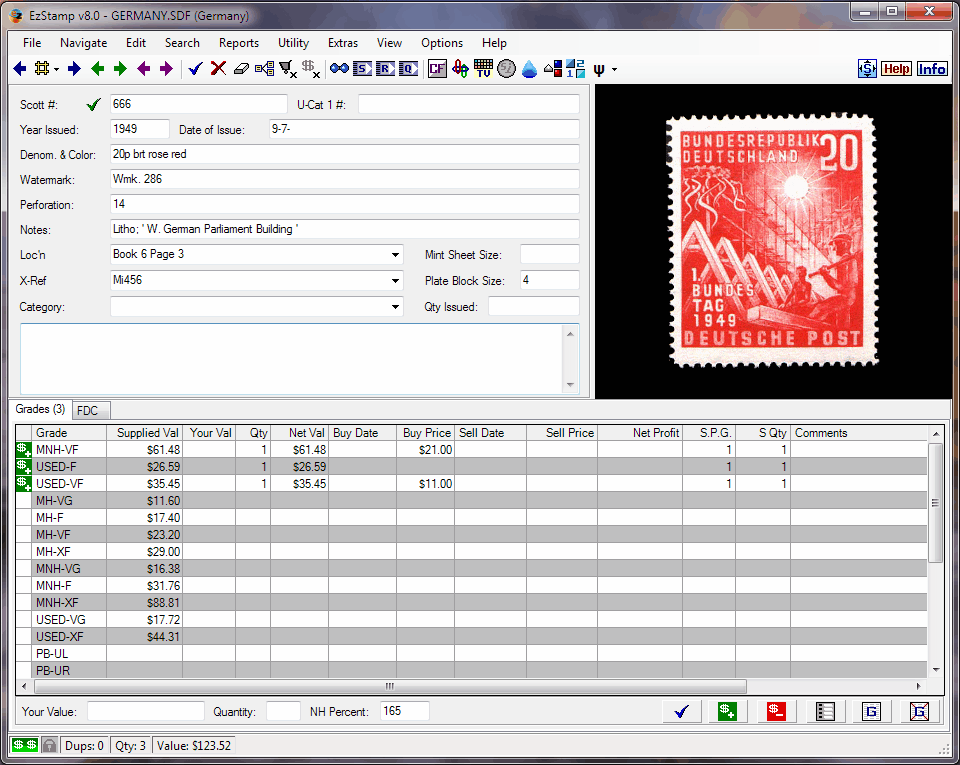Click the blue checkmark near NH Percent

[681, 711]
